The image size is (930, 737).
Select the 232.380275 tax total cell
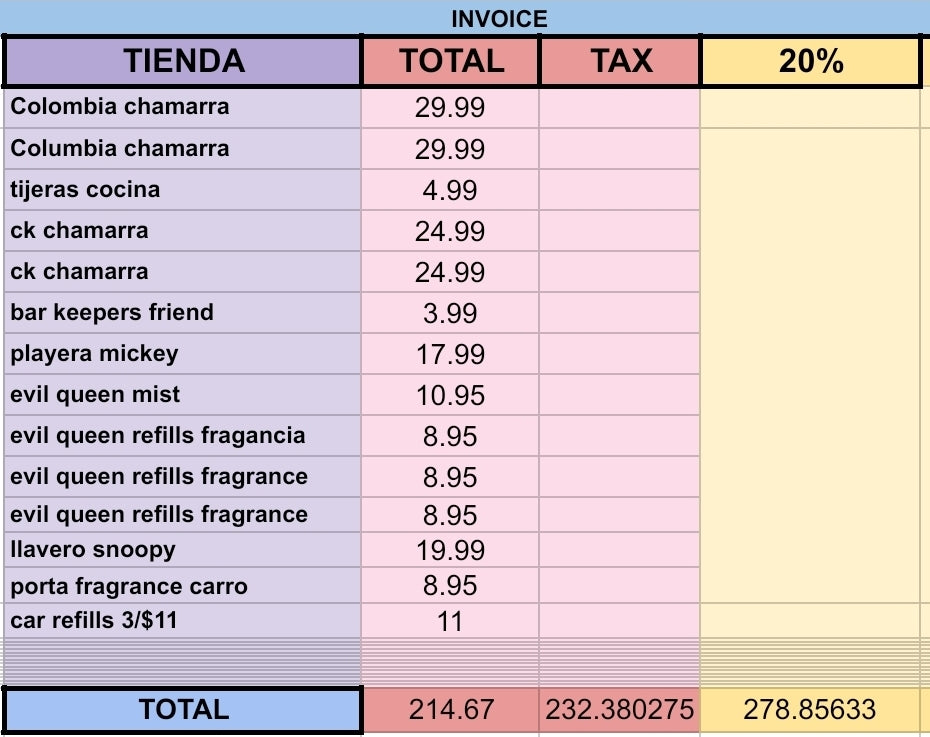(x=620, y=710)
